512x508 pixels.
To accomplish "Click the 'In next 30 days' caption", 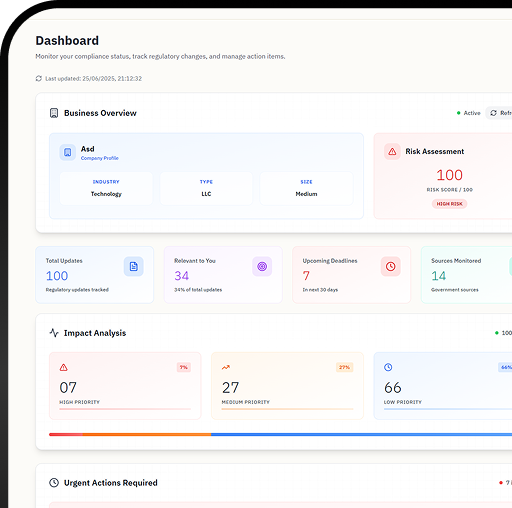I will click(x=320, y=290).
